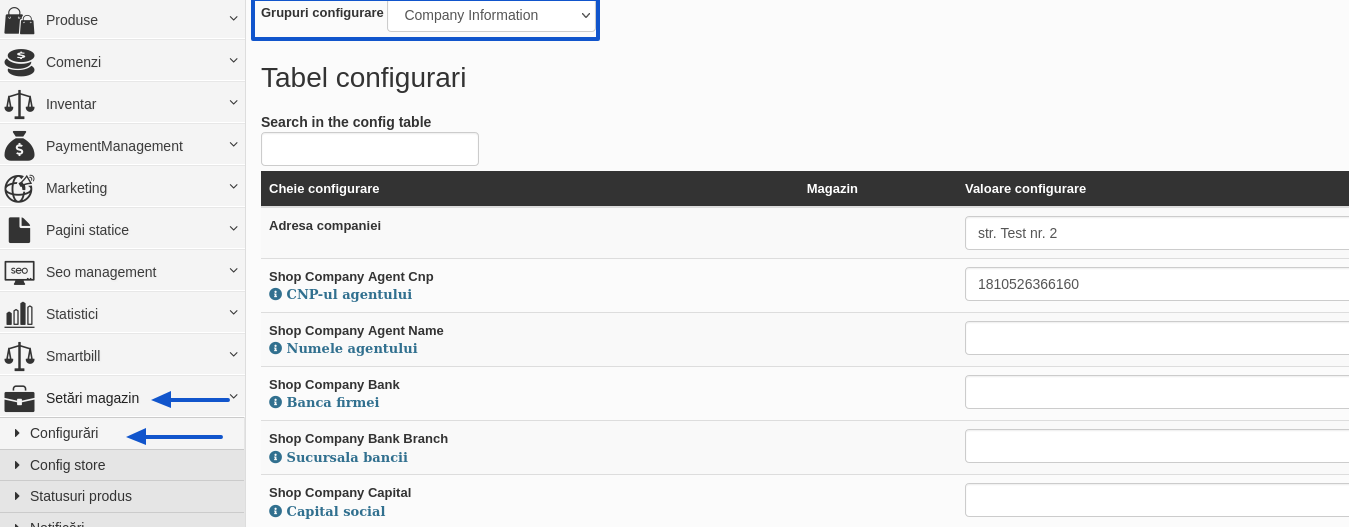Expand the Seo management menu chevron
This screenshot has height=527, width=1349.
[x=233, y=270]
